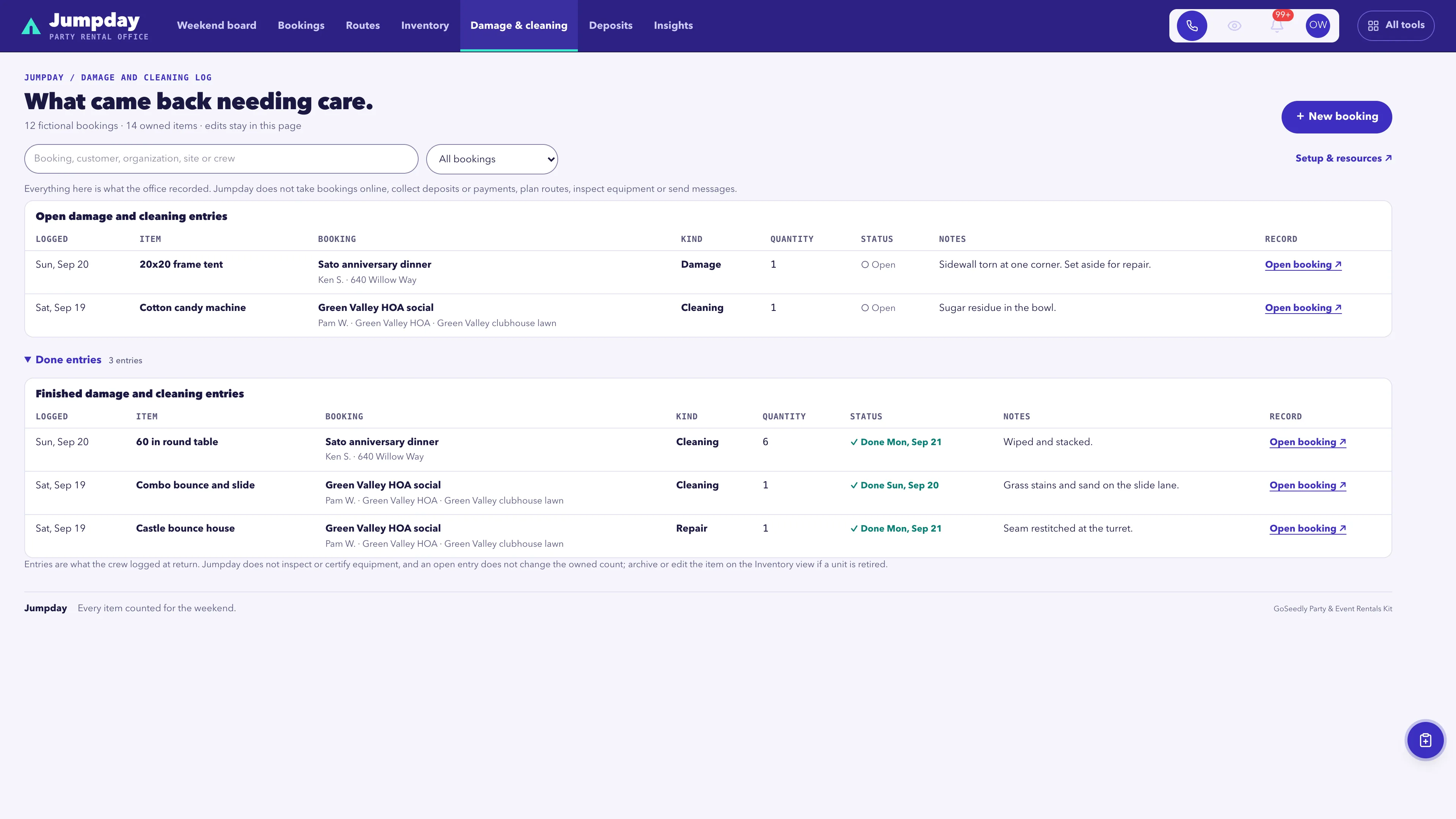
Task: Open the Insights tab
Action: point(673,25)
